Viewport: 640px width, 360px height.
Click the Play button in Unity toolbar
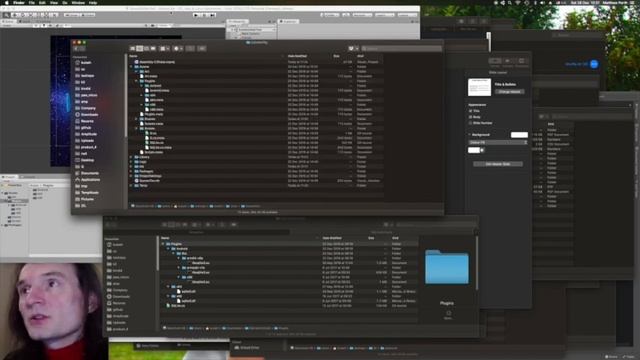197,15
